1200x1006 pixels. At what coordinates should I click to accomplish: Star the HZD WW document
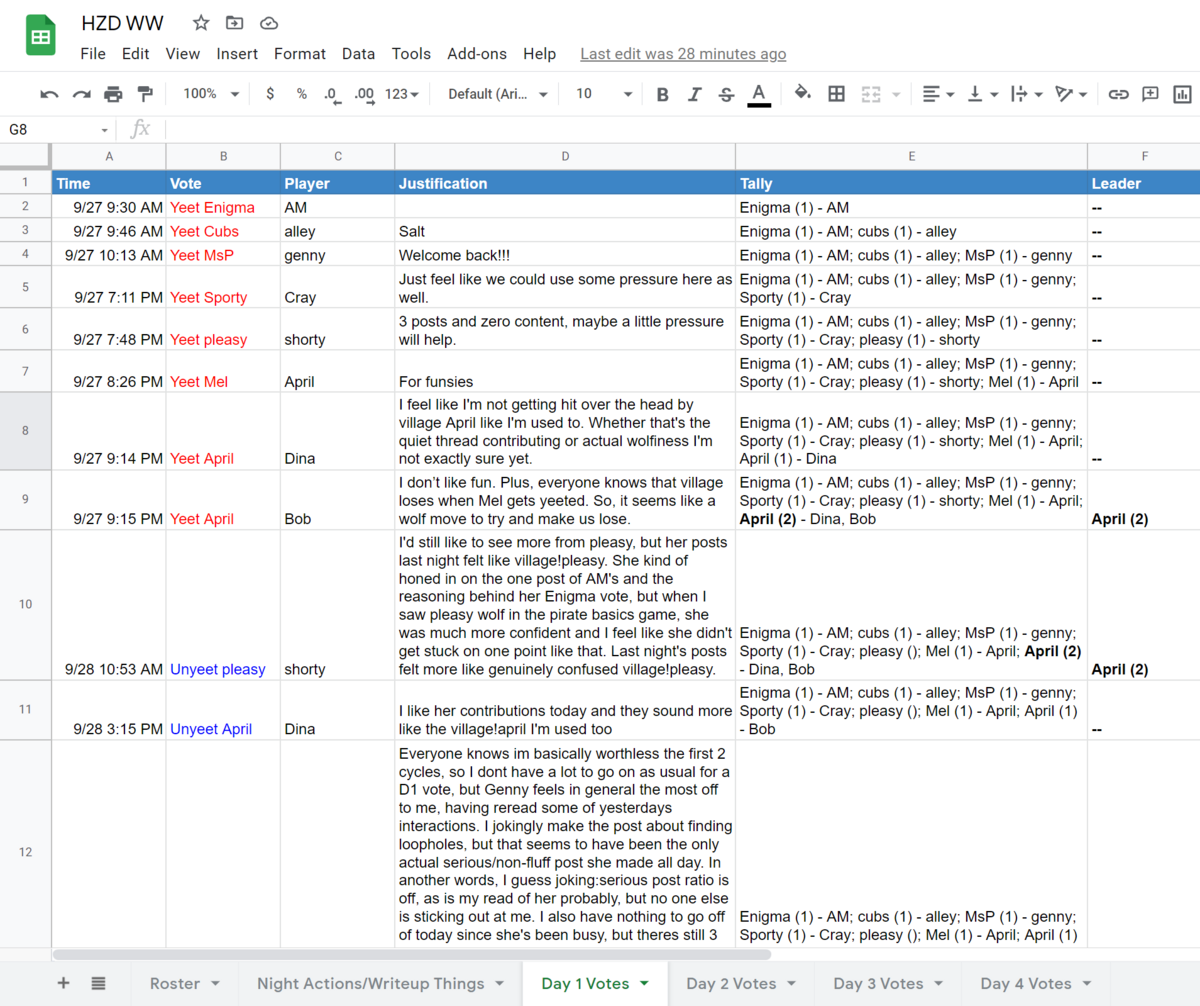point(201,23)
